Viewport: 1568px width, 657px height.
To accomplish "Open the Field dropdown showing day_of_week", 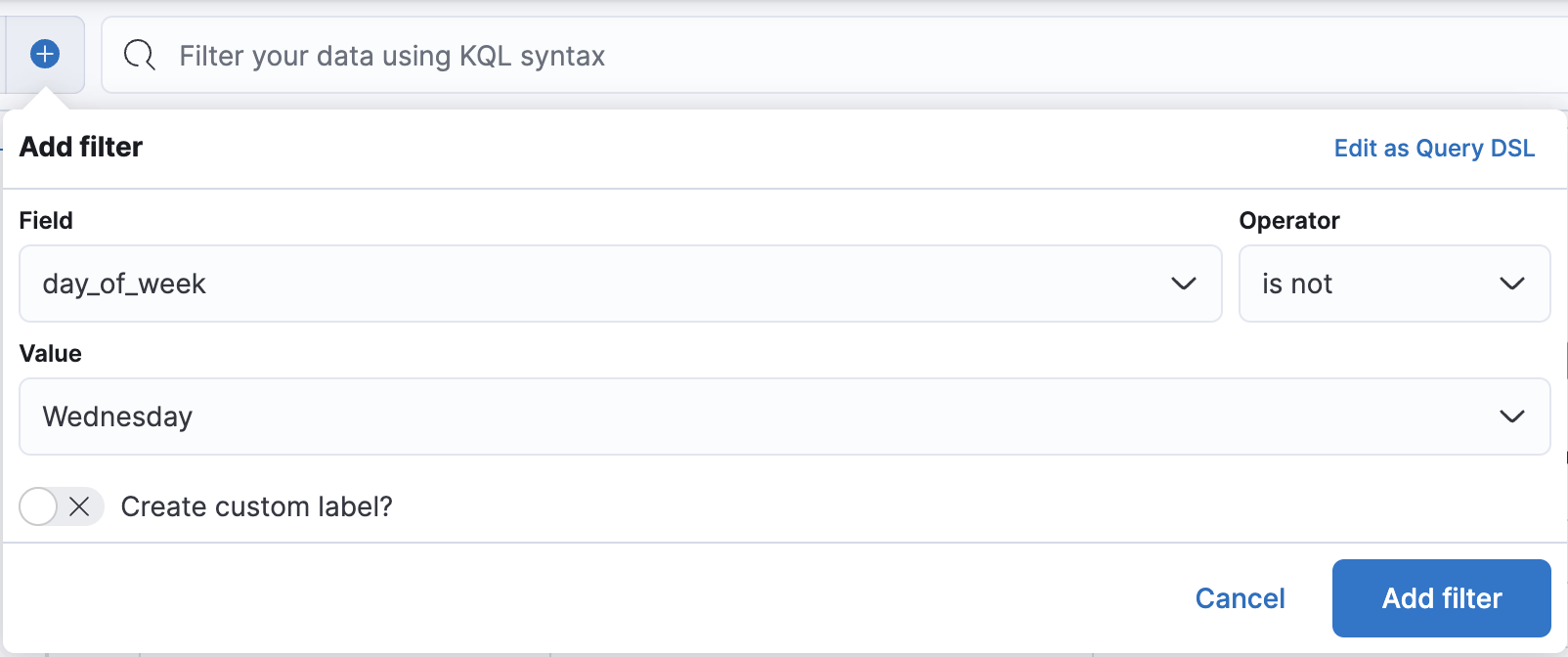I will (x=621, y=285).
